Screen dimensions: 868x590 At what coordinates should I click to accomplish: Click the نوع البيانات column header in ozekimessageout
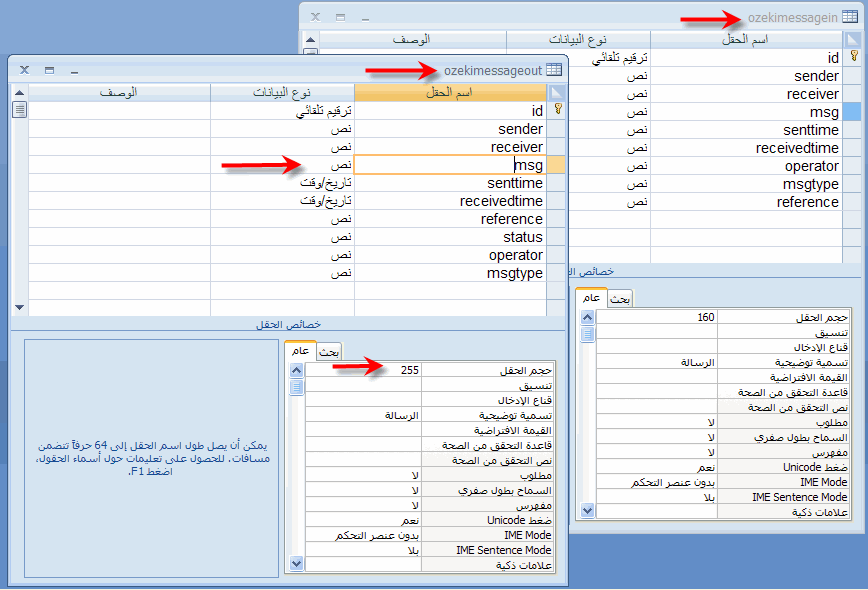point(282,92)
